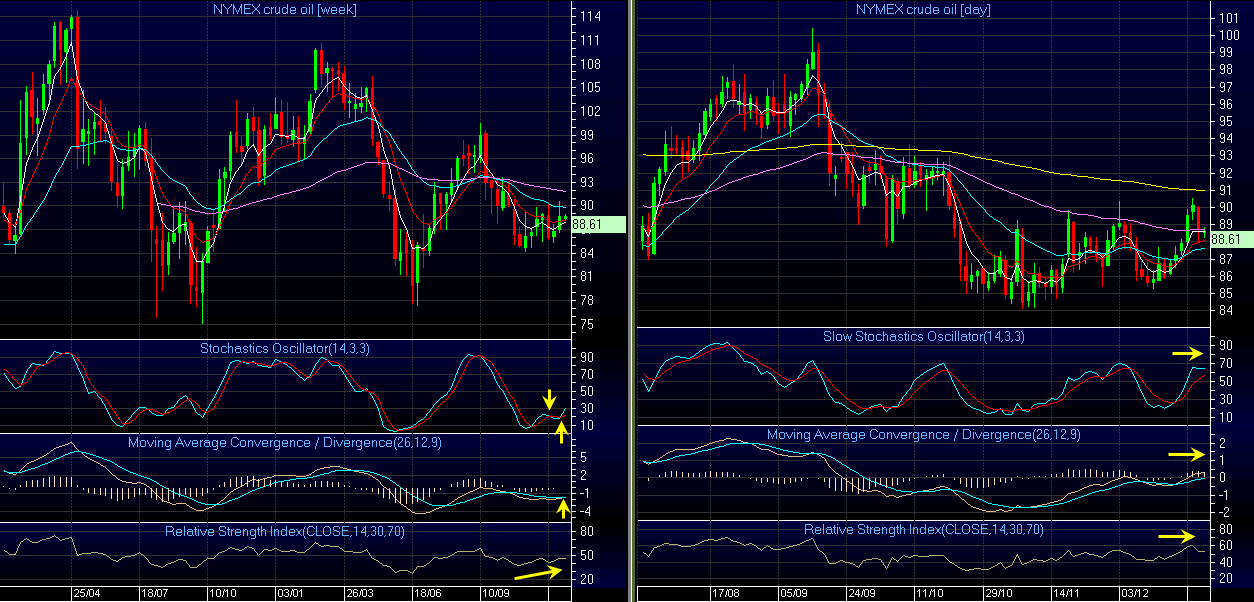Click the 'NYMEX crude oil [week]' chart title
The width and height of the screenshot is (1254, 602).
[284, 9]
